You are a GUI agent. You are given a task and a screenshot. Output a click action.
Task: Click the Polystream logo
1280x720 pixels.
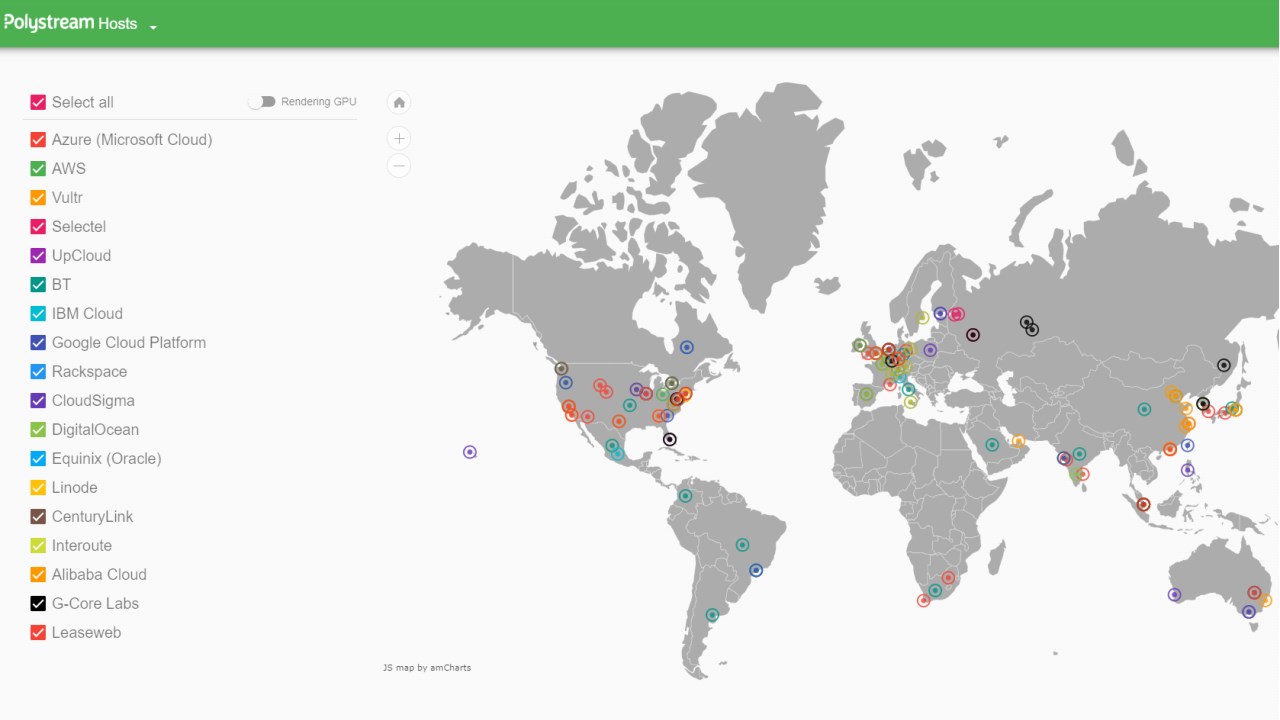49,23
